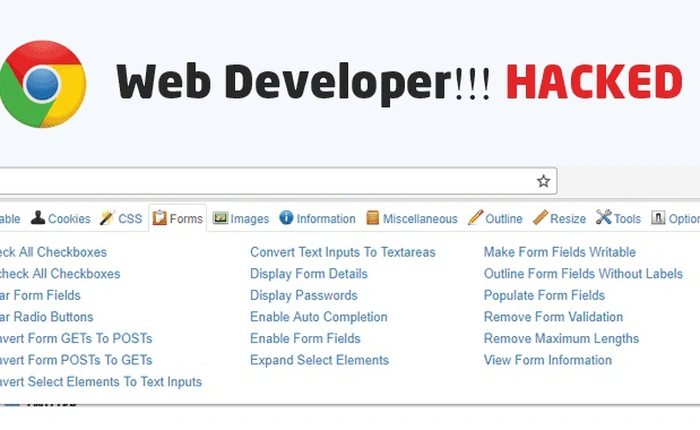This screenshot has width=700, height=430.
Task: Click the bookmark star icon in address bar
Action: [x=543, y=181]
